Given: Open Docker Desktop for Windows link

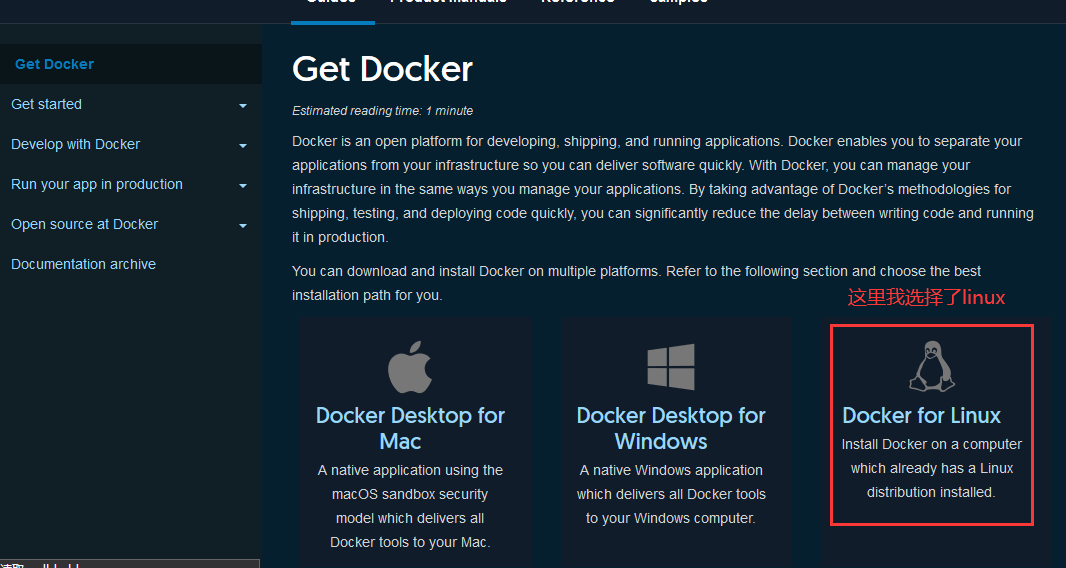Looking at the screenshot, I should pos(671,428).
